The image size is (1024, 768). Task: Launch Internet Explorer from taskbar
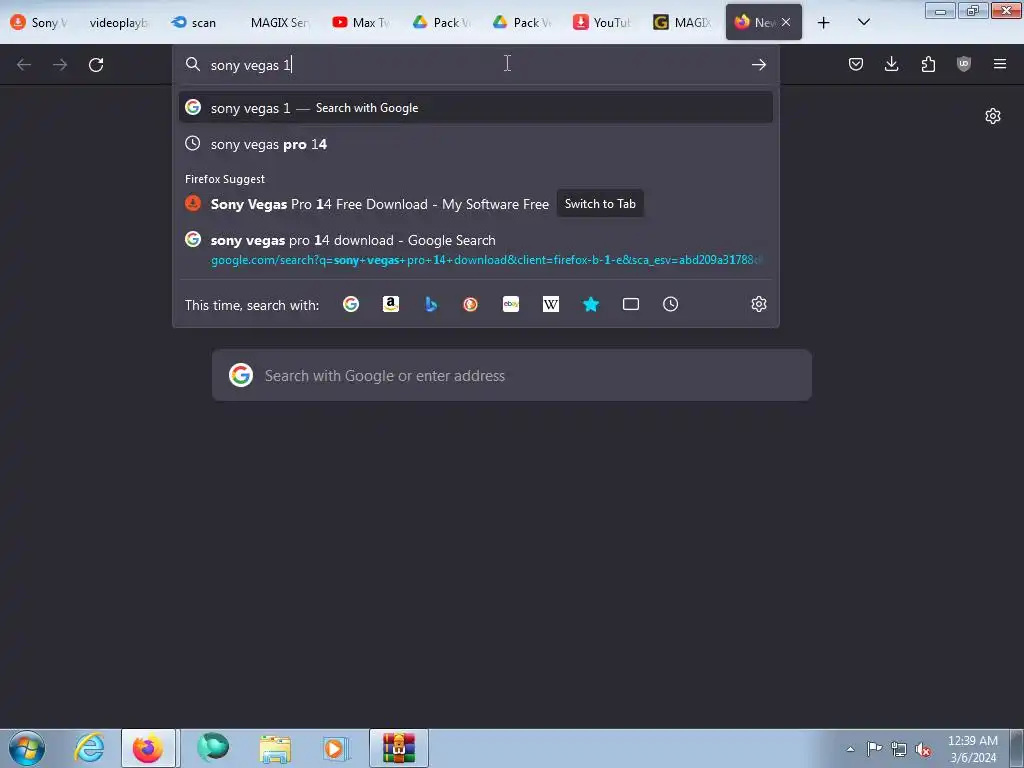click(x=89, y=748)
